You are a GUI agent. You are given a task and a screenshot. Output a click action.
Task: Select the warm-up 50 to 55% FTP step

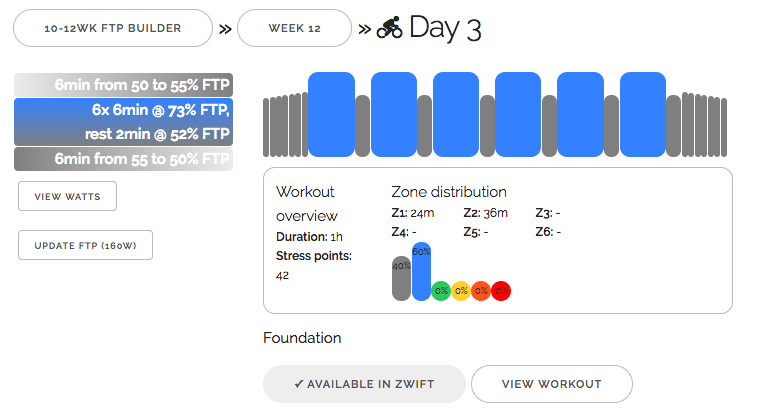point(123,85)
